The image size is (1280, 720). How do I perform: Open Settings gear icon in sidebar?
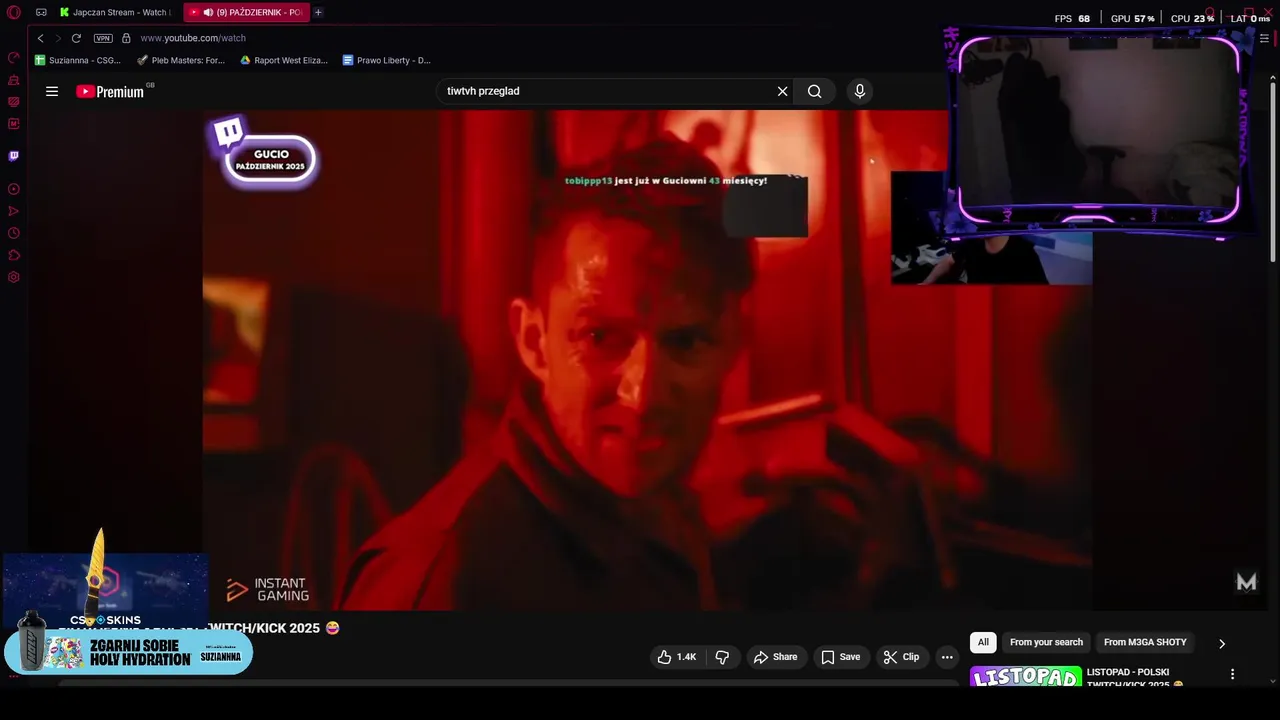14,277
